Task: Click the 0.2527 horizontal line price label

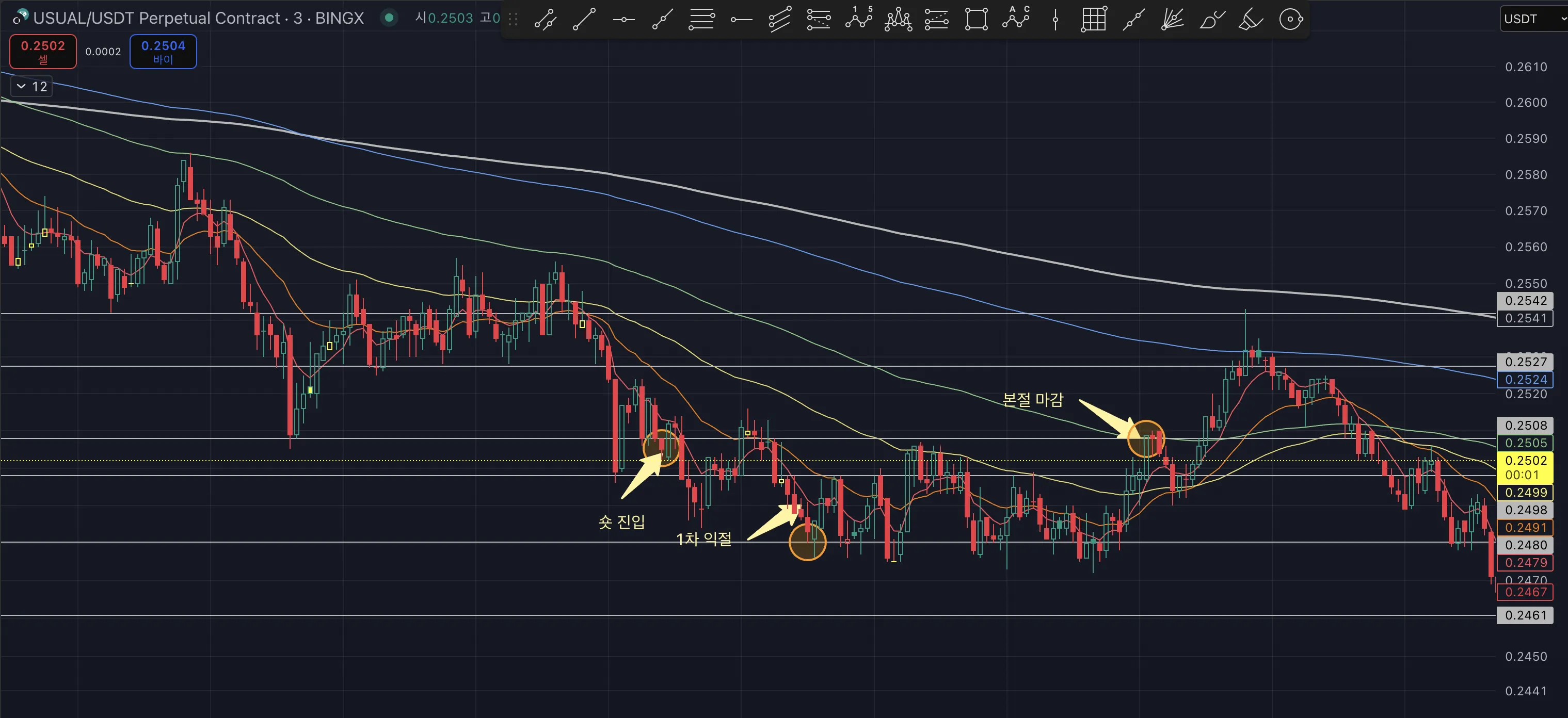Action: [x=1525, y=362]
